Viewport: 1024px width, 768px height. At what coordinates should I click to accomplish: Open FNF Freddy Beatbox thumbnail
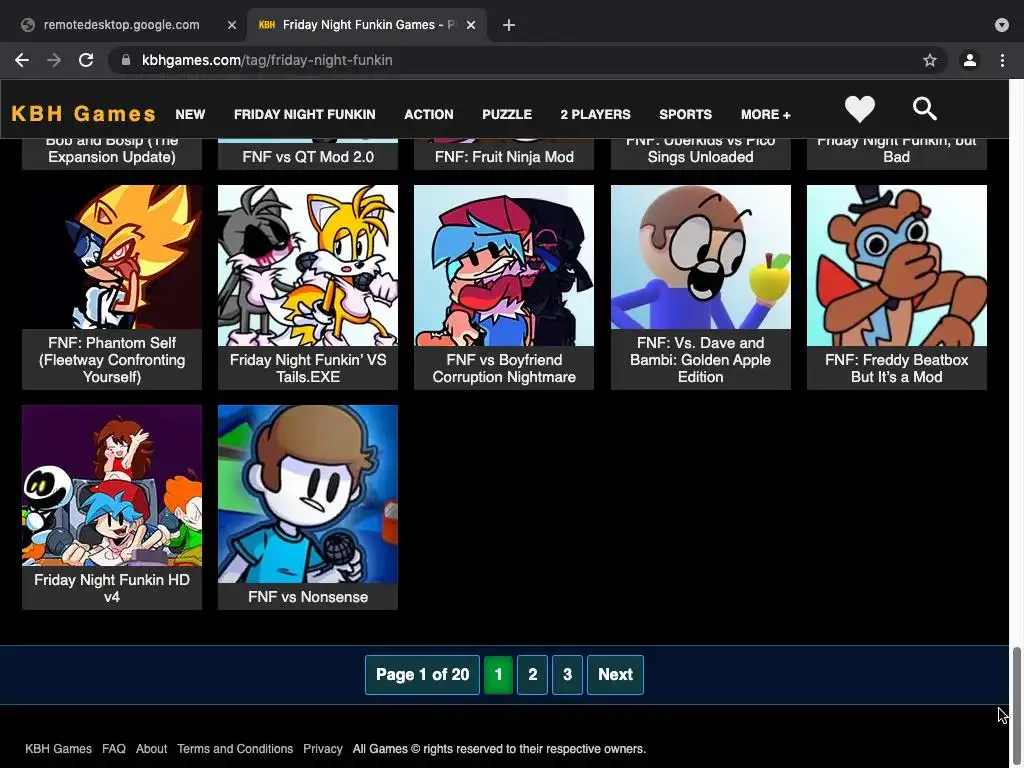coord(897,265)
